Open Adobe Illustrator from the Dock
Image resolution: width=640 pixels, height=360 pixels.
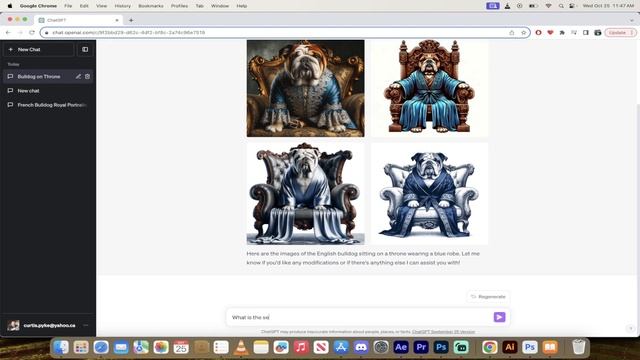[x=510, y=347]
